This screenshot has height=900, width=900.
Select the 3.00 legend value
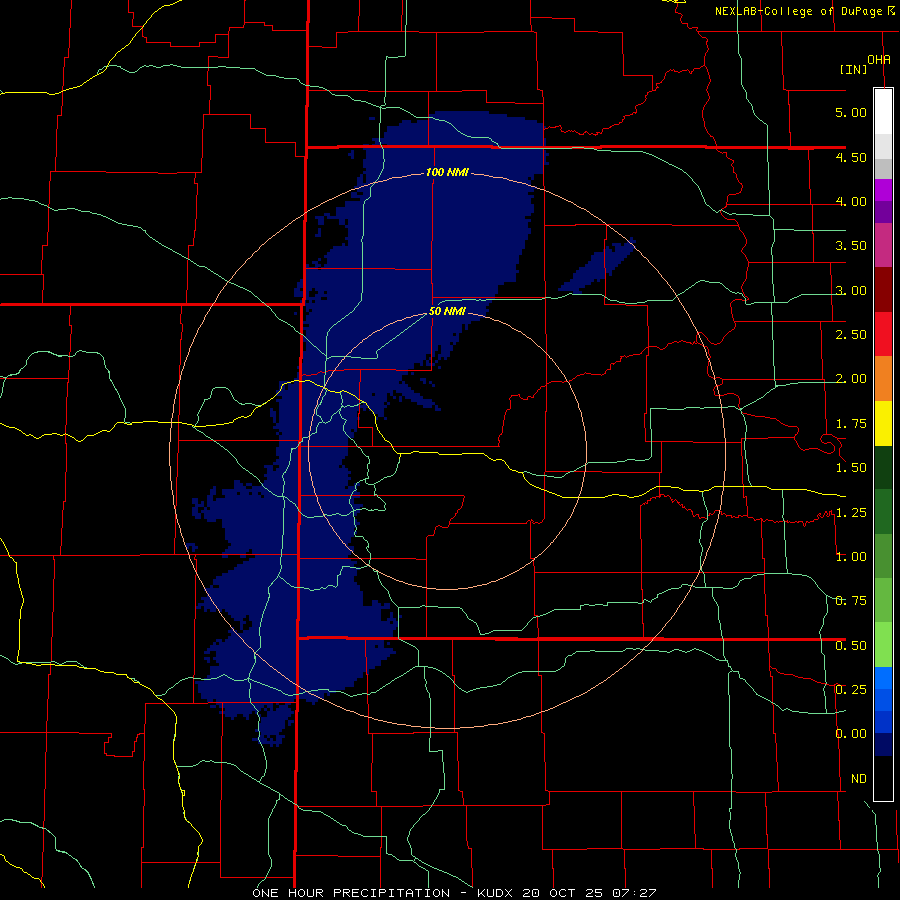[851, 290]
